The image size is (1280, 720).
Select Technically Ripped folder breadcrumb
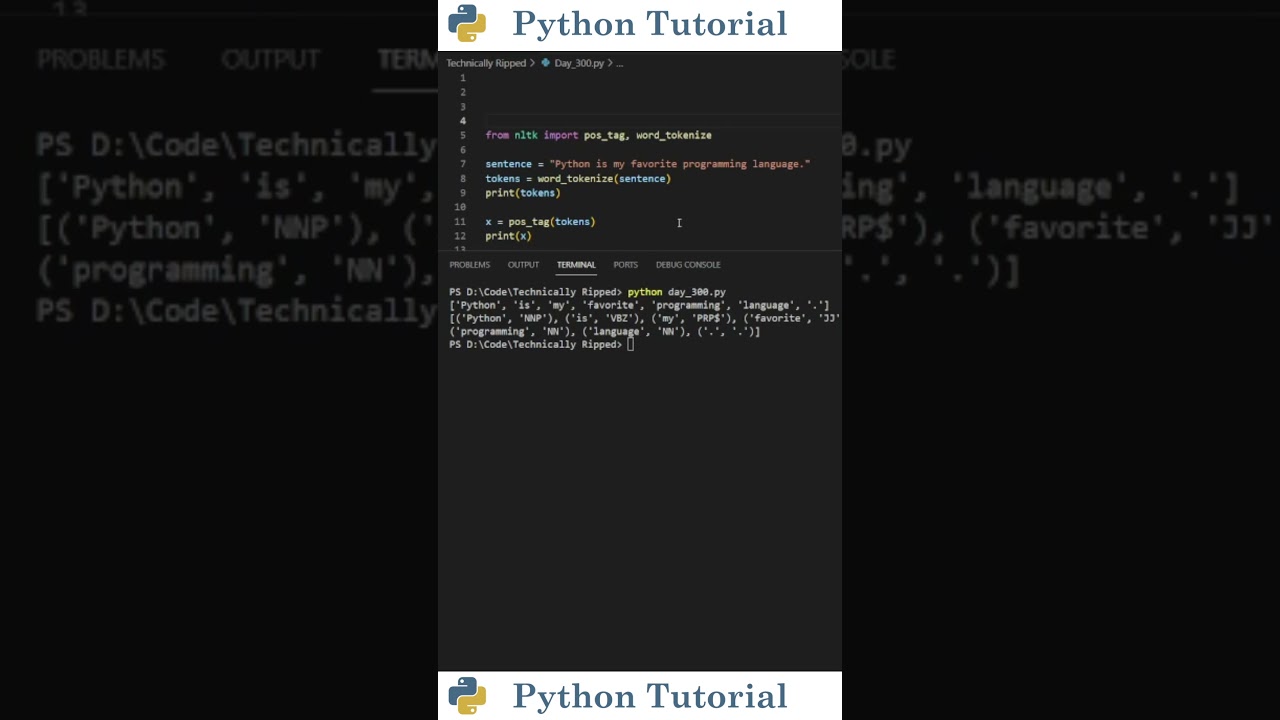point(486,63)
